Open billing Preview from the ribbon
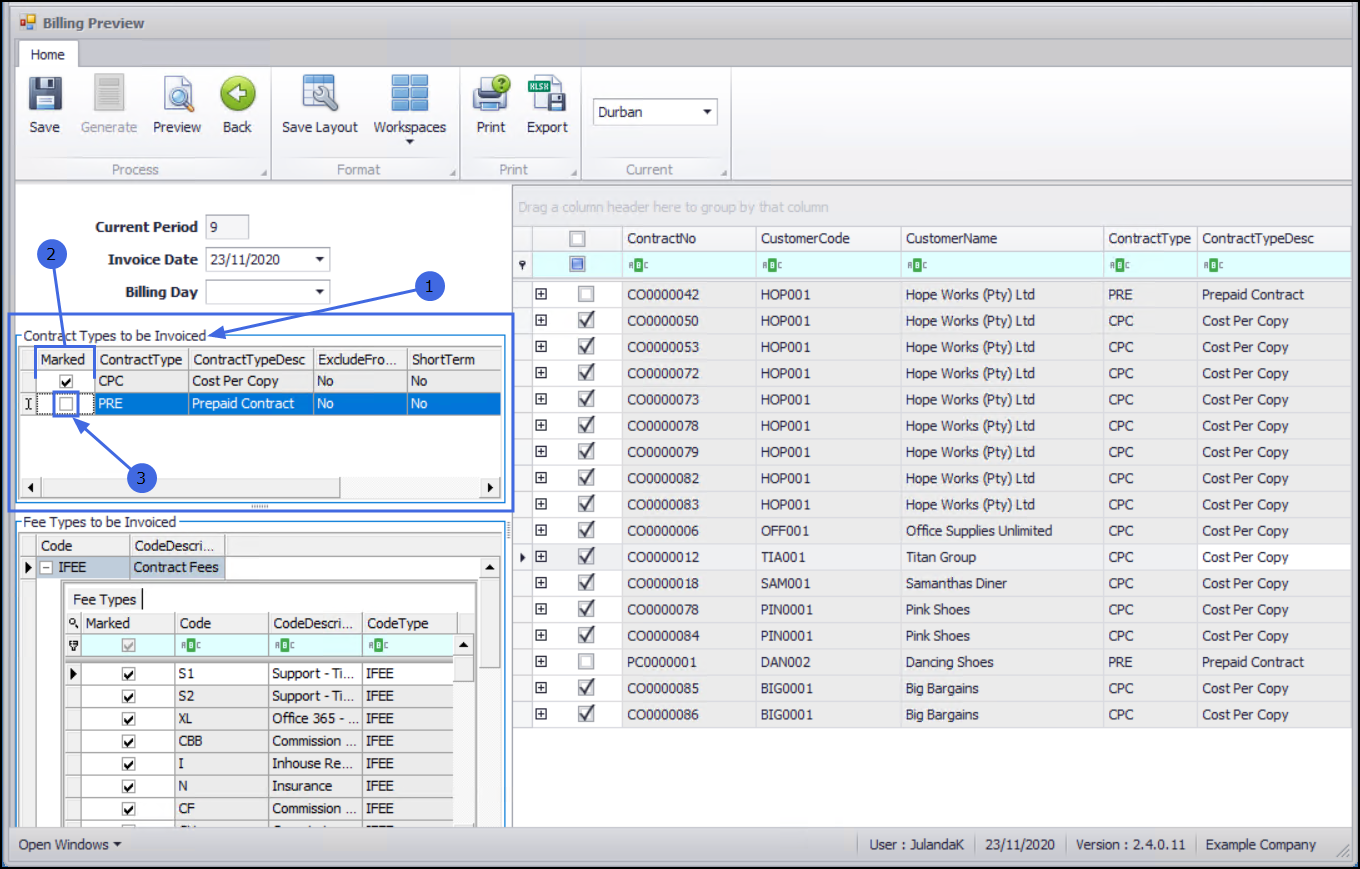1360x869 pixels. click(177, 95)
